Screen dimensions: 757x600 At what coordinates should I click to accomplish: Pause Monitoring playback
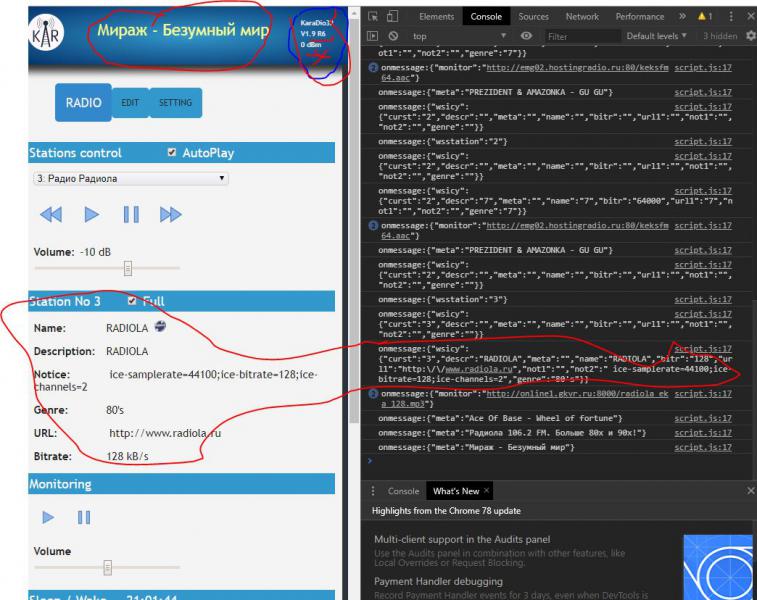click(84, 517)
